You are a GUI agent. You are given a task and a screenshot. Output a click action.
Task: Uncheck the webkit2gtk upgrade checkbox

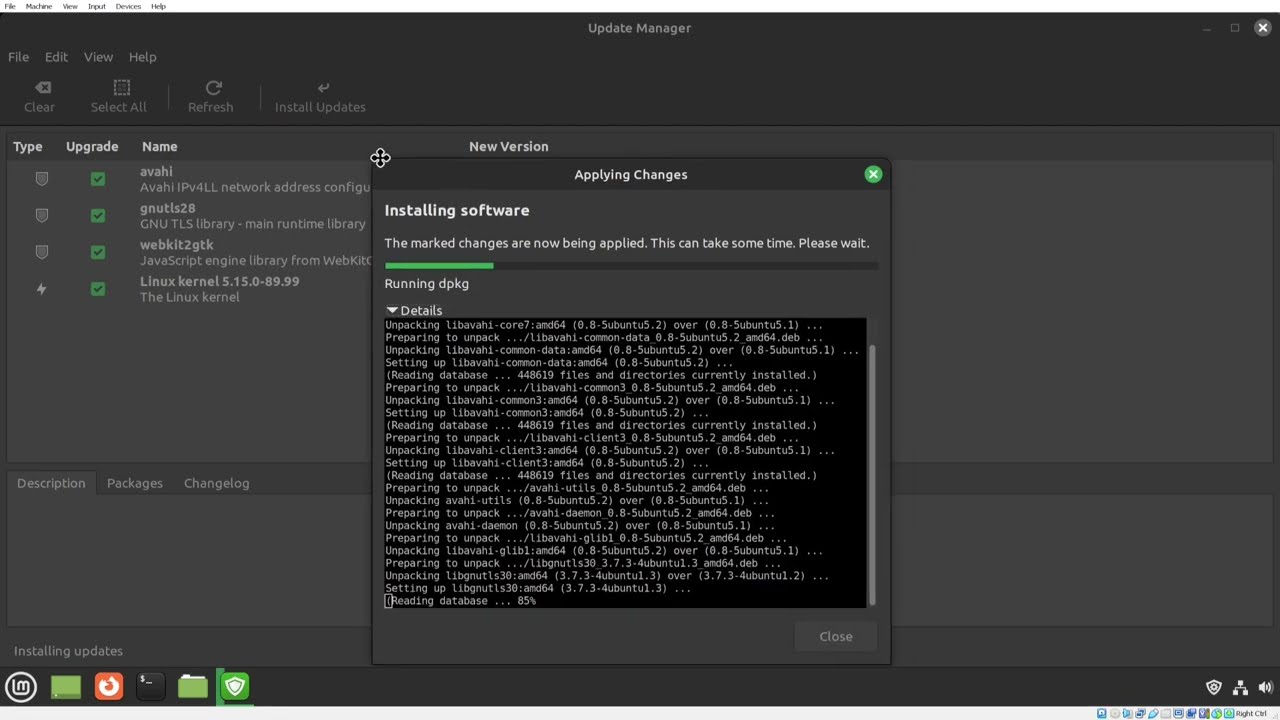[x=98, y=252]
